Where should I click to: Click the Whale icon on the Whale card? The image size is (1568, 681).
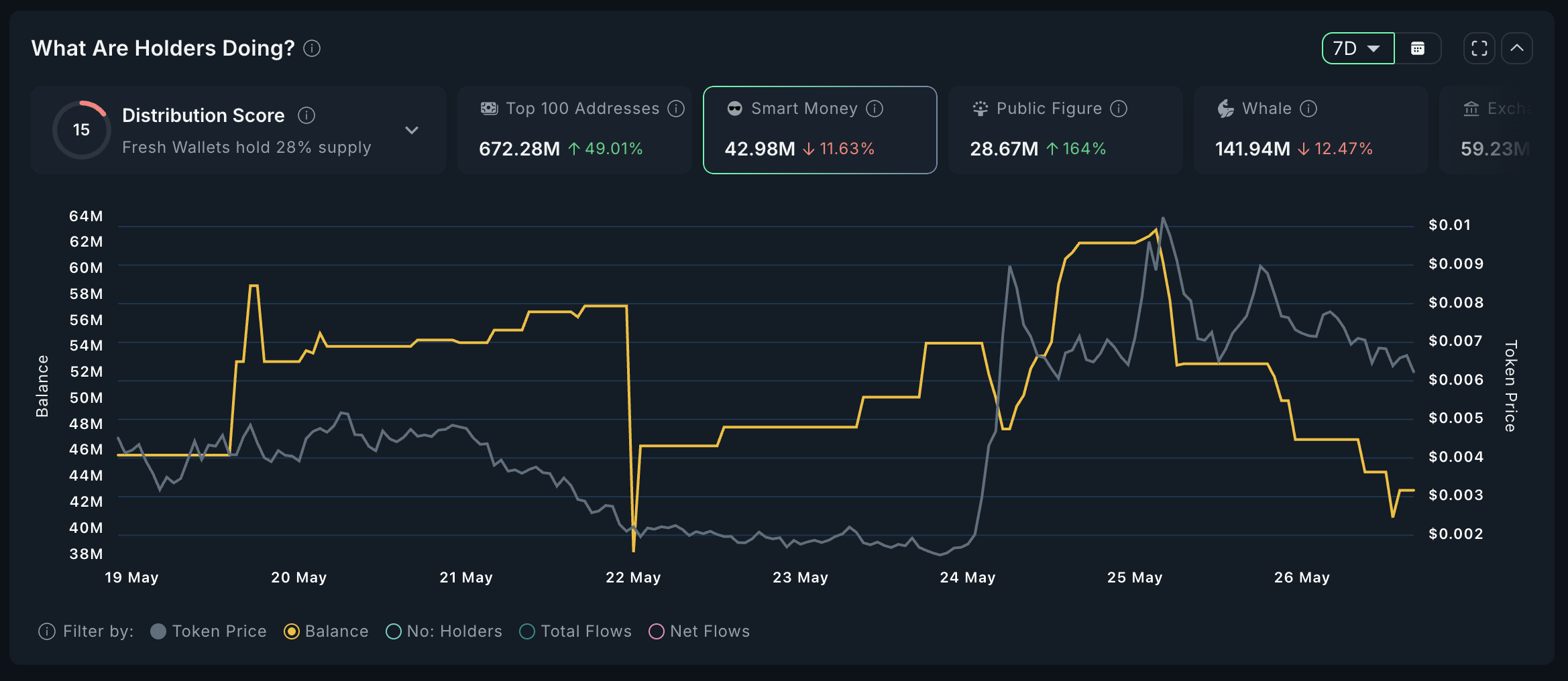click(1225, 108)
